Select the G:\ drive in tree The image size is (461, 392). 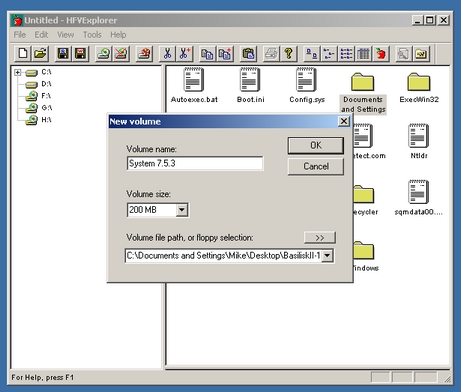(46, 108)
